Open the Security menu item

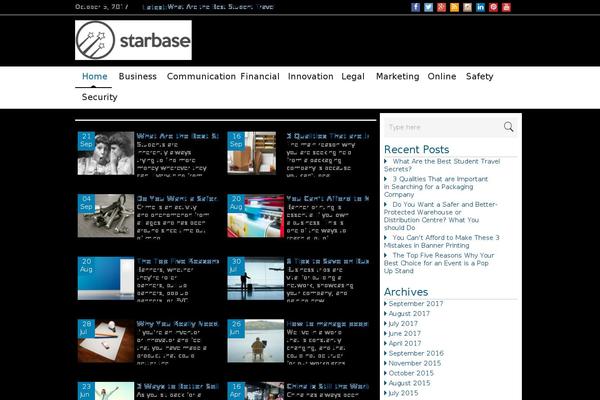pos(99,97)
